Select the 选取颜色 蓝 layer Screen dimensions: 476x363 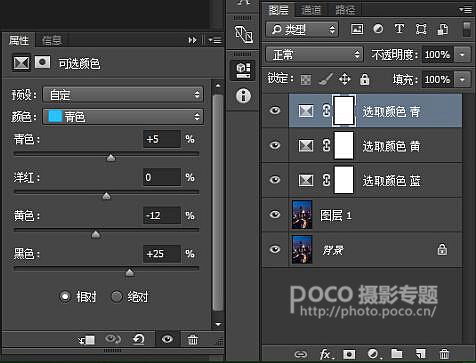point(375,180)
